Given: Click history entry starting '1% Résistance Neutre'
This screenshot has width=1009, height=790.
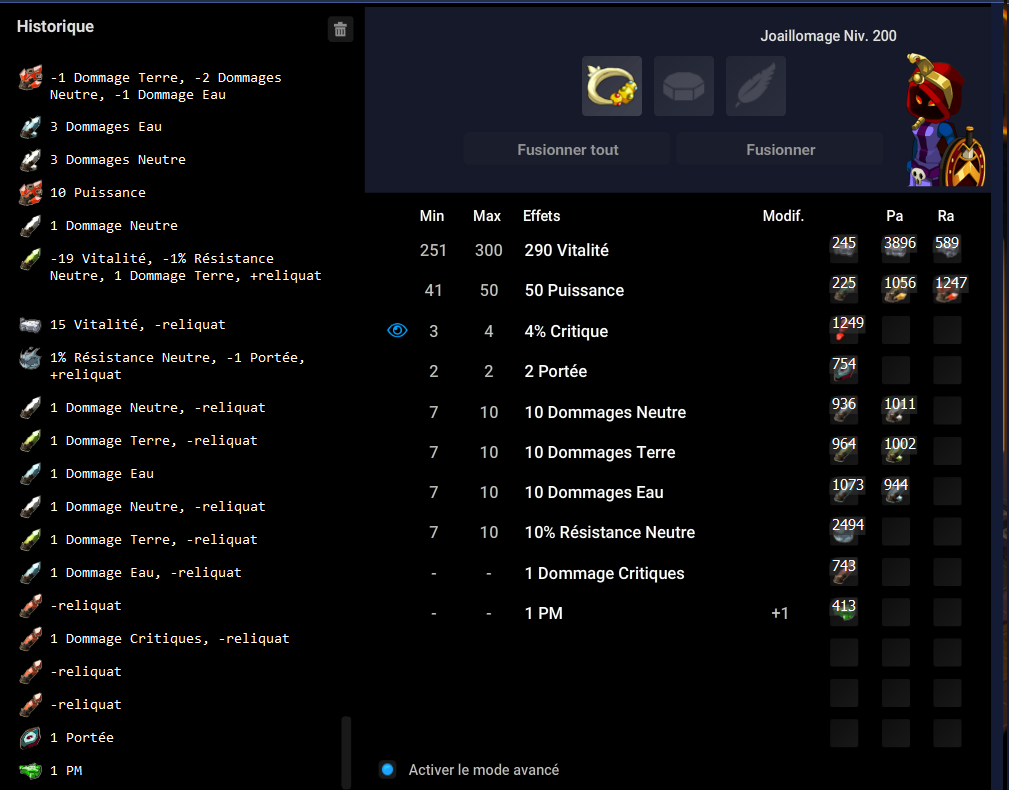Looking at the screenshot, I should click(x=178, y=366).
